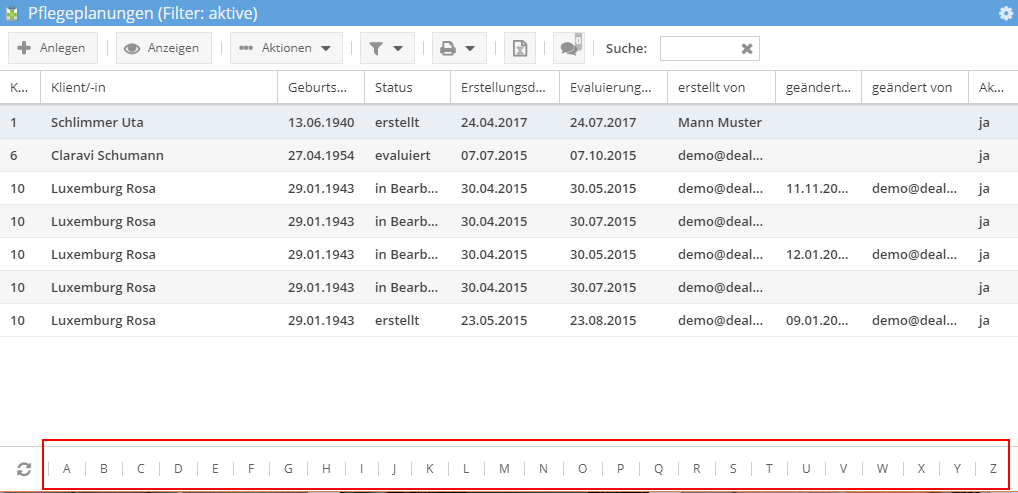The width and height of the screenshot is (1018, 493).
Task: Click the Excel export icon
Action: click(520, 48)
